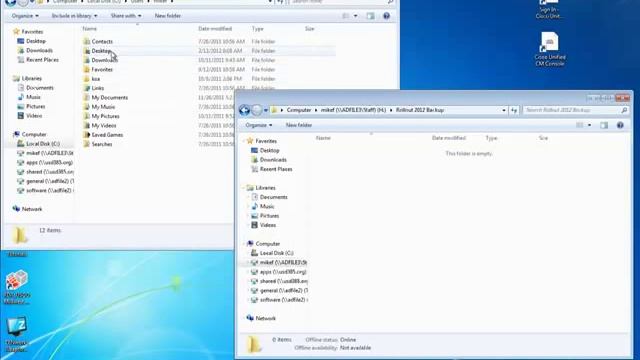
Task: Refresh the Rollout 2012 Backup address bar
Action: (514, 110)
